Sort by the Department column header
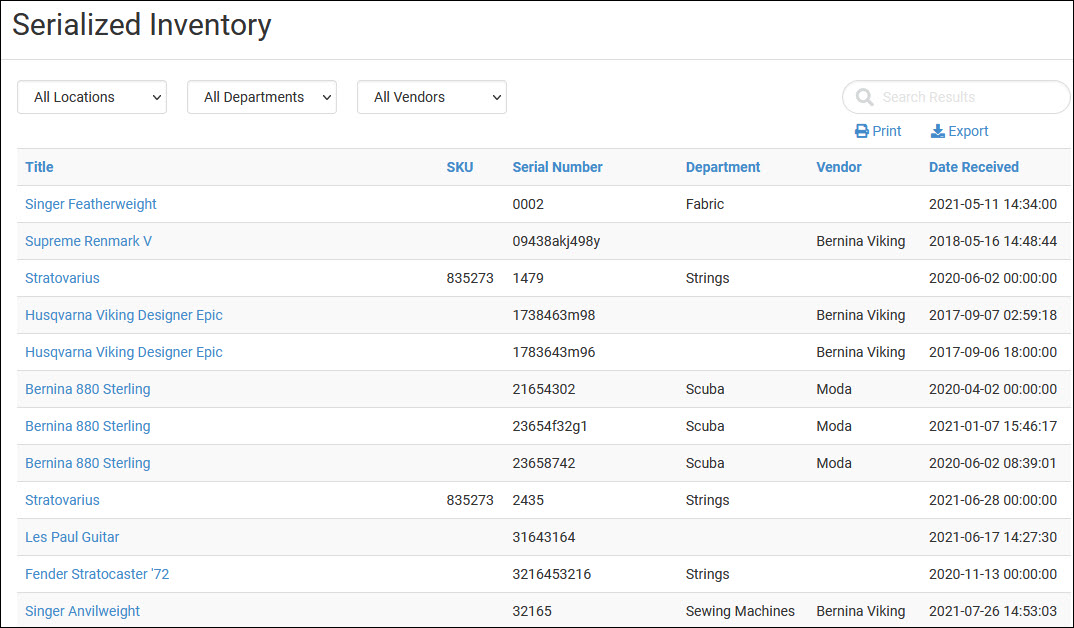 point(723,167)
